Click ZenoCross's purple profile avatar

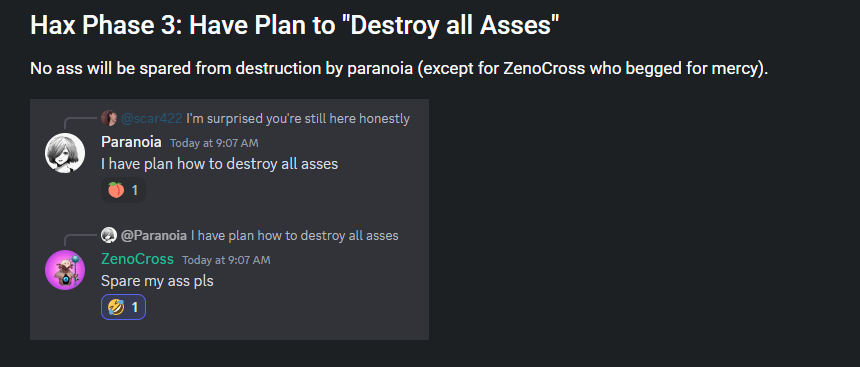click(65, 270)
